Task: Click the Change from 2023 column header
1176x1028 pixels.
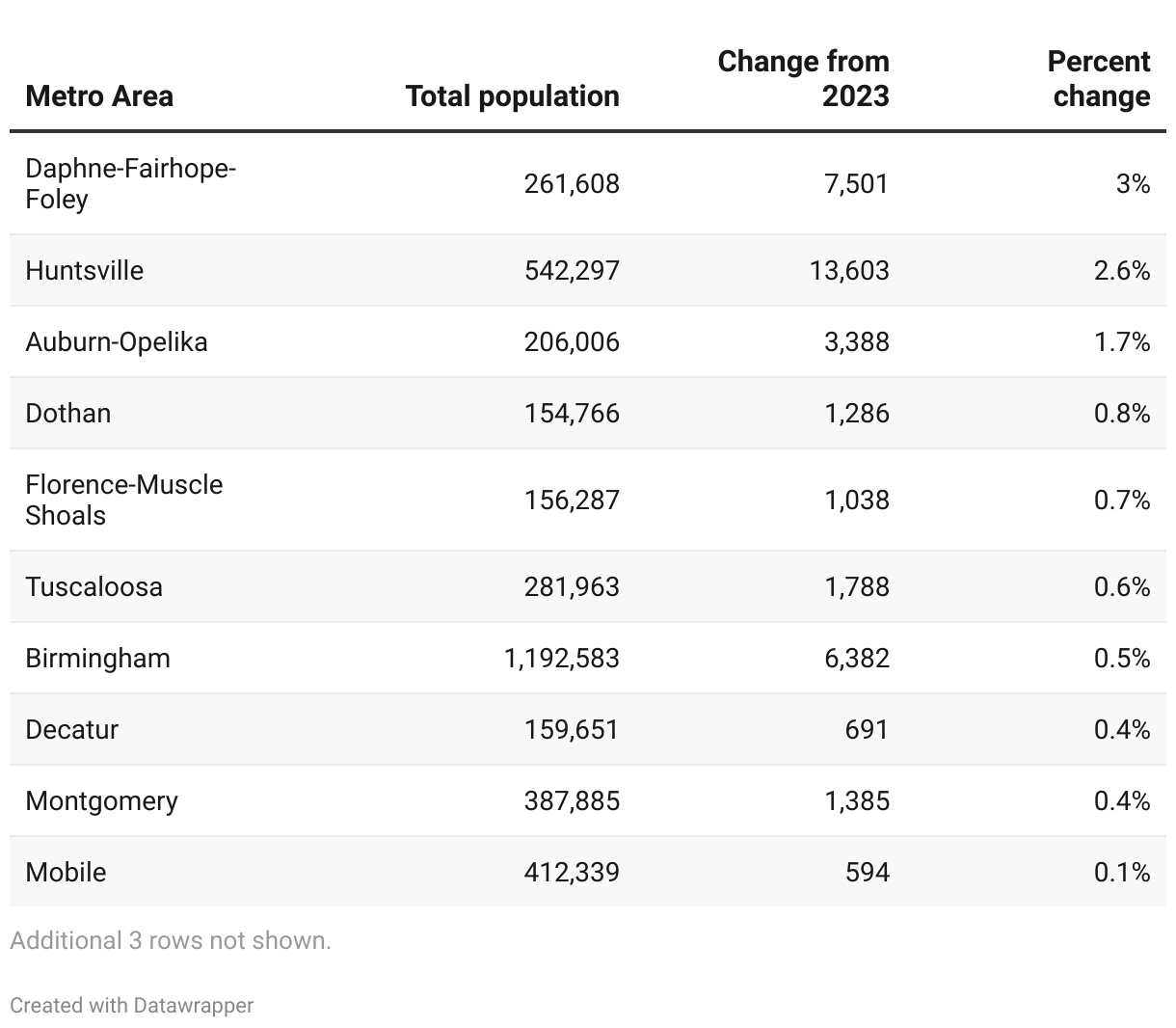Action: pyautogui.click(x=803, y=79)
